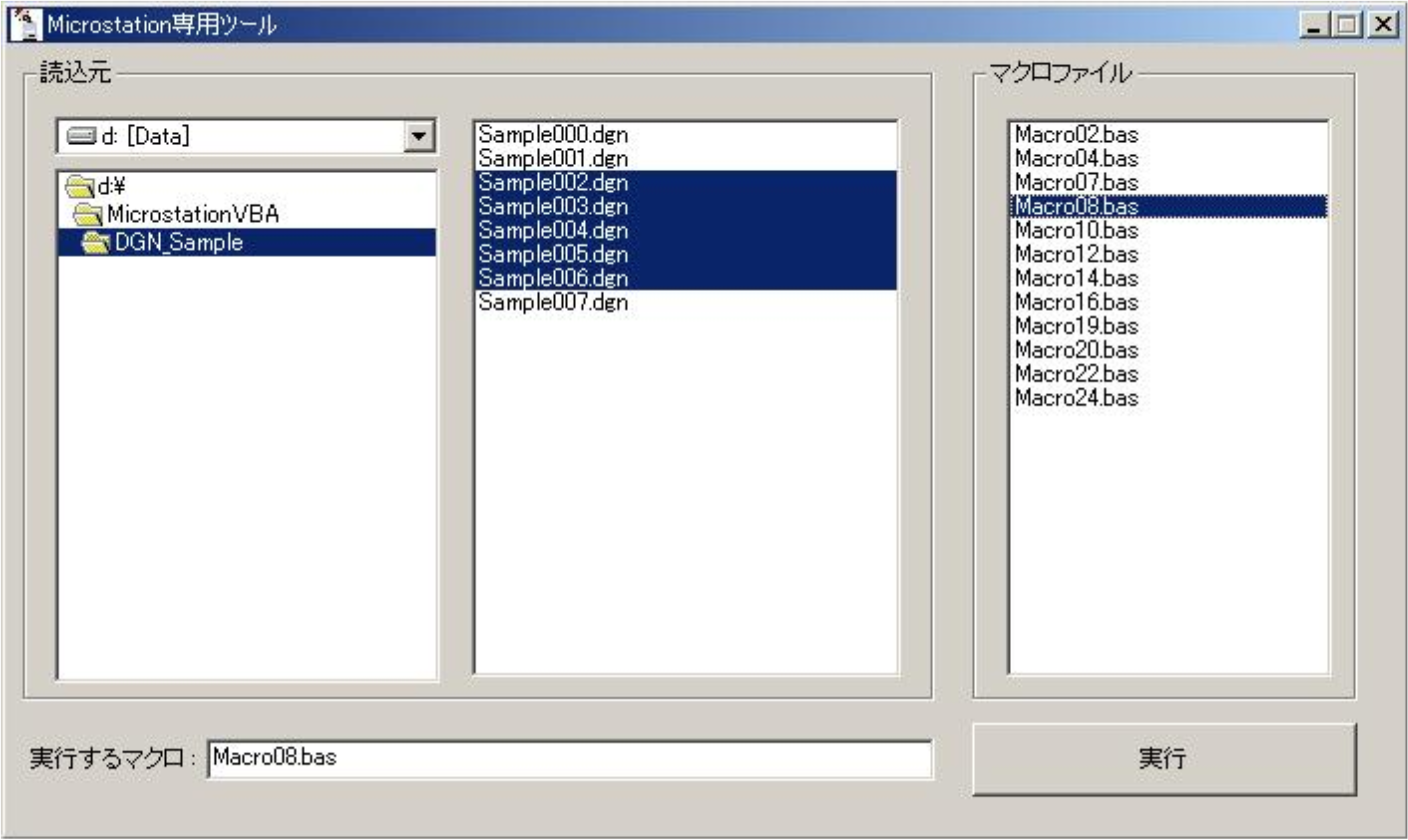Viewport: 1408px width, 840px height.
Task: Select the MicrostationVBA folder
Action: [247, 214]
